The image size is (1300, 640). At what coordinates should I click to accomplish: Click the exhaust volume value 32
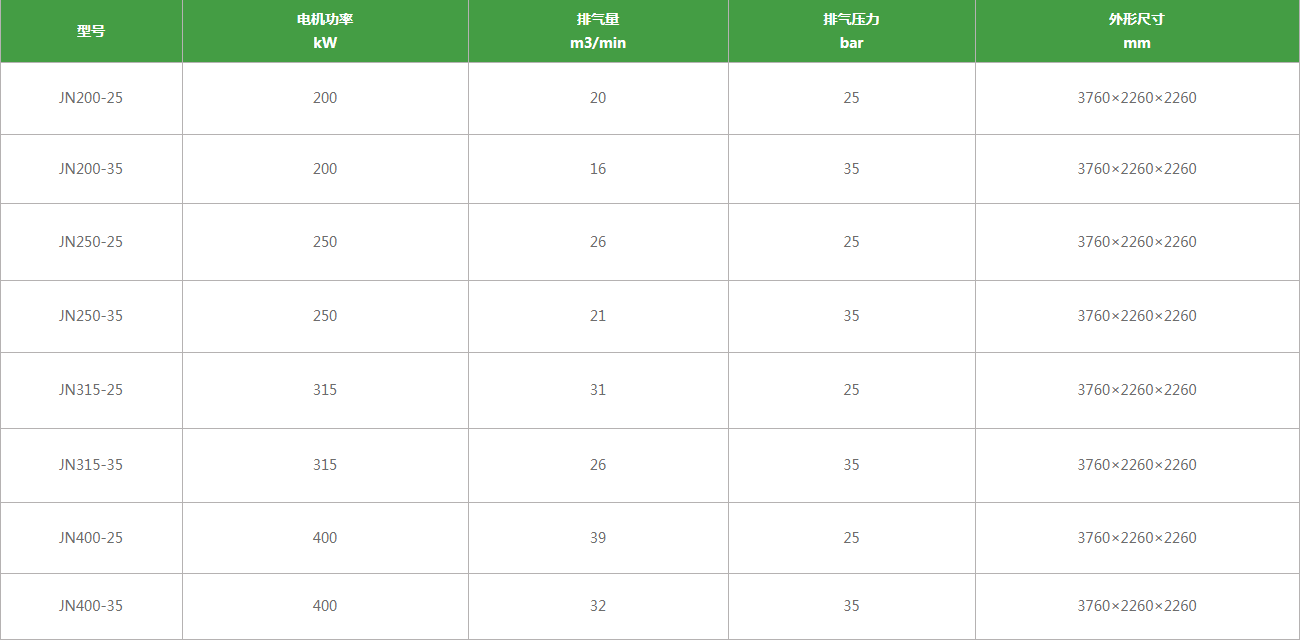(x=598, y=606)
